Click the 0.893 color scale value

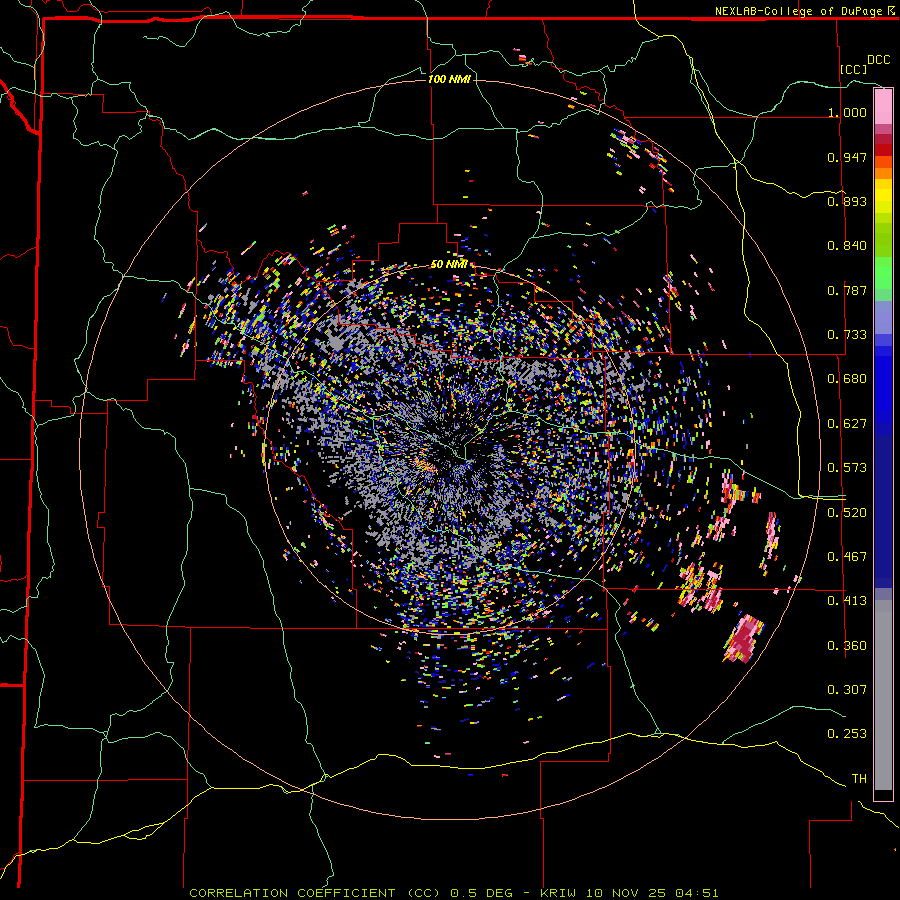pos(847,201)
